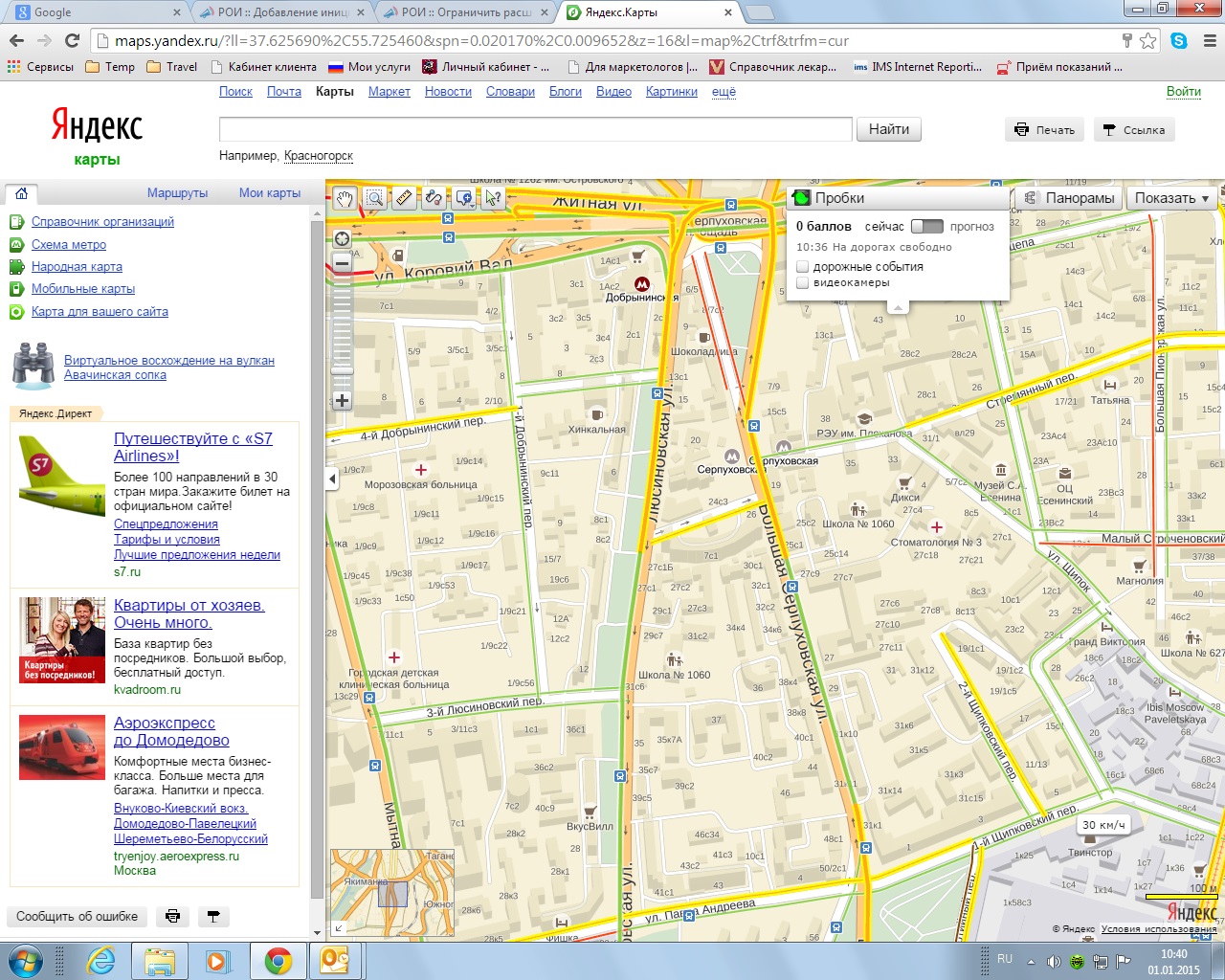Image resolution: width=1225 pixels, height=980 pixels.
Task: Go back with the browser back arrow
Action: point(16,40)
